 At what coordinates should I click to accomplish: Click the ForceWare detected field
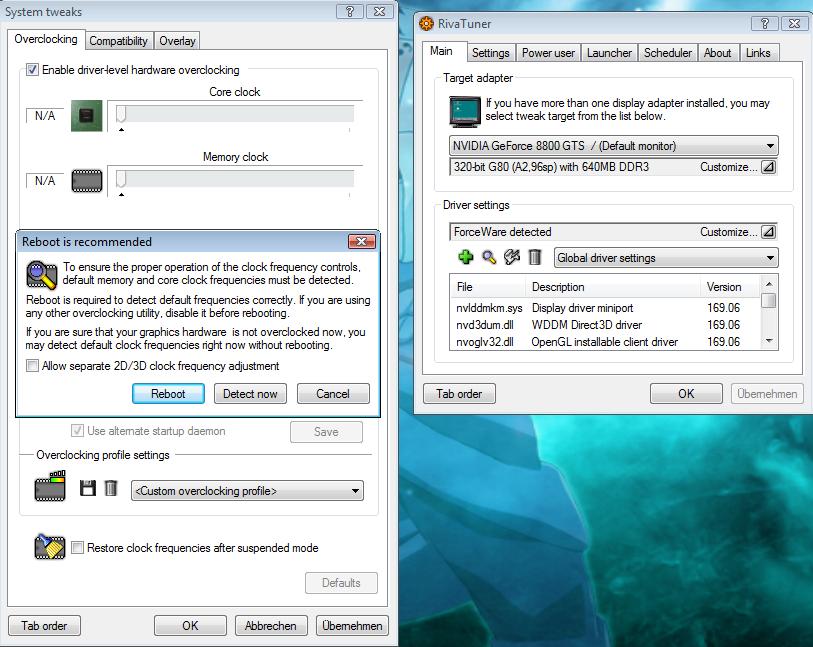pos(614,232)
